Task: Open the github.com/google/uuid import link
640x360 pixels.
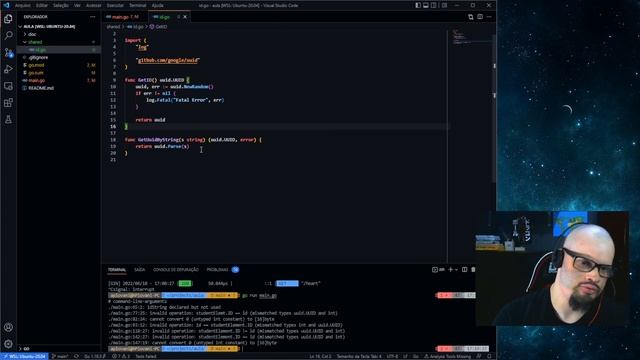Action: pos(168,60)
